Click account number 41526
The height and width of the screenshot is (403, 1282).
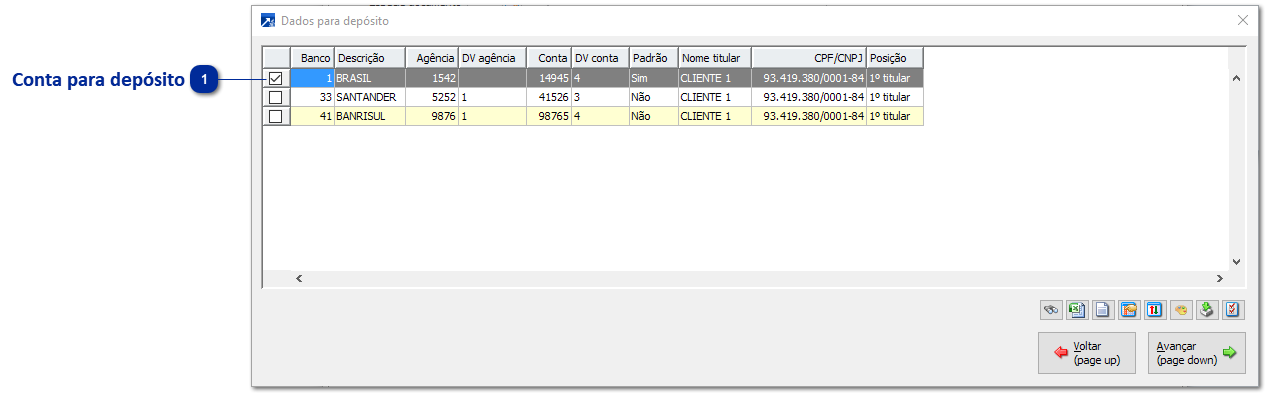click(549, 97)
